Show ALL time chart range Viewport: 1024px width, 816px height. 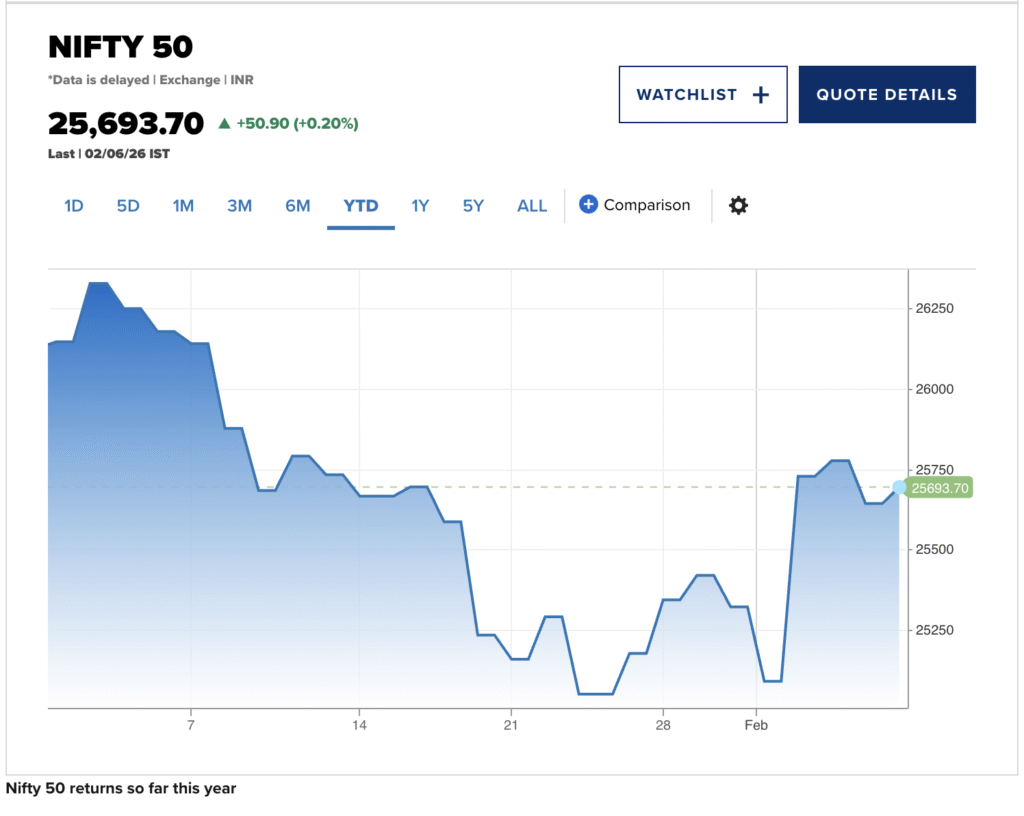(532, 206)
